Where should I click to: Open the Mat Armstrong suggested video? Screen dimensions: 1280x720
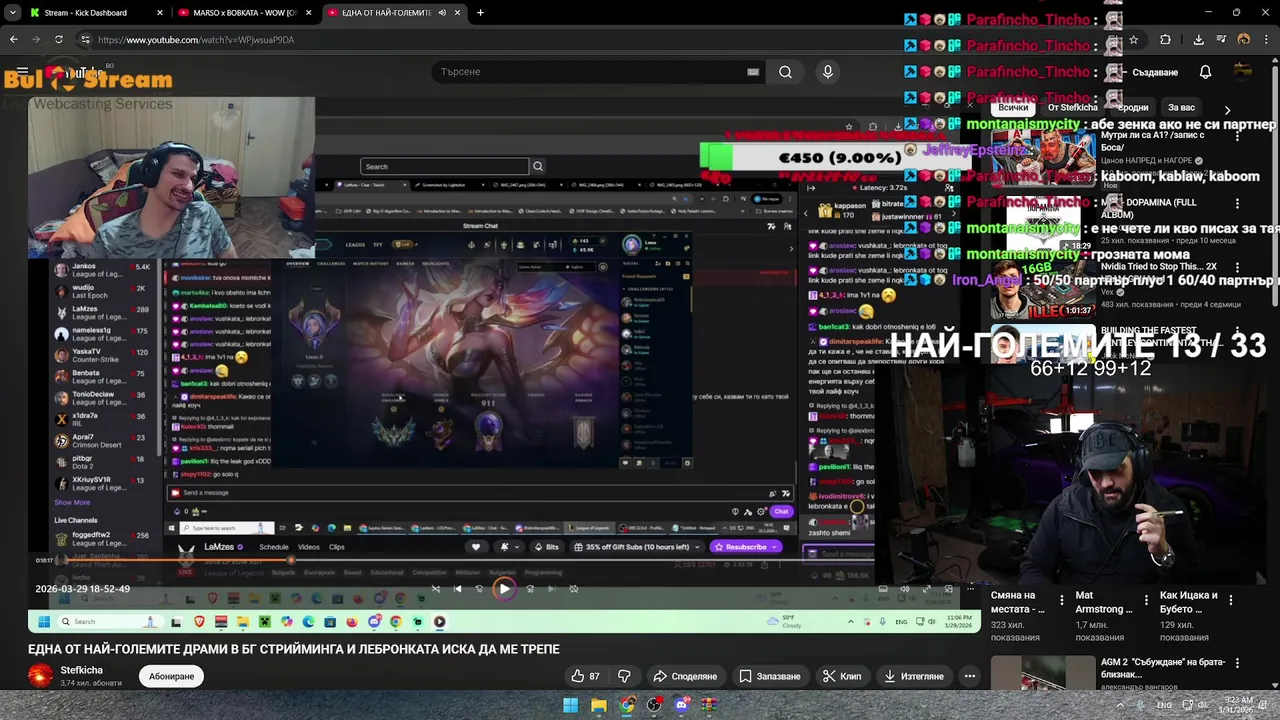tap(1104, 602)
